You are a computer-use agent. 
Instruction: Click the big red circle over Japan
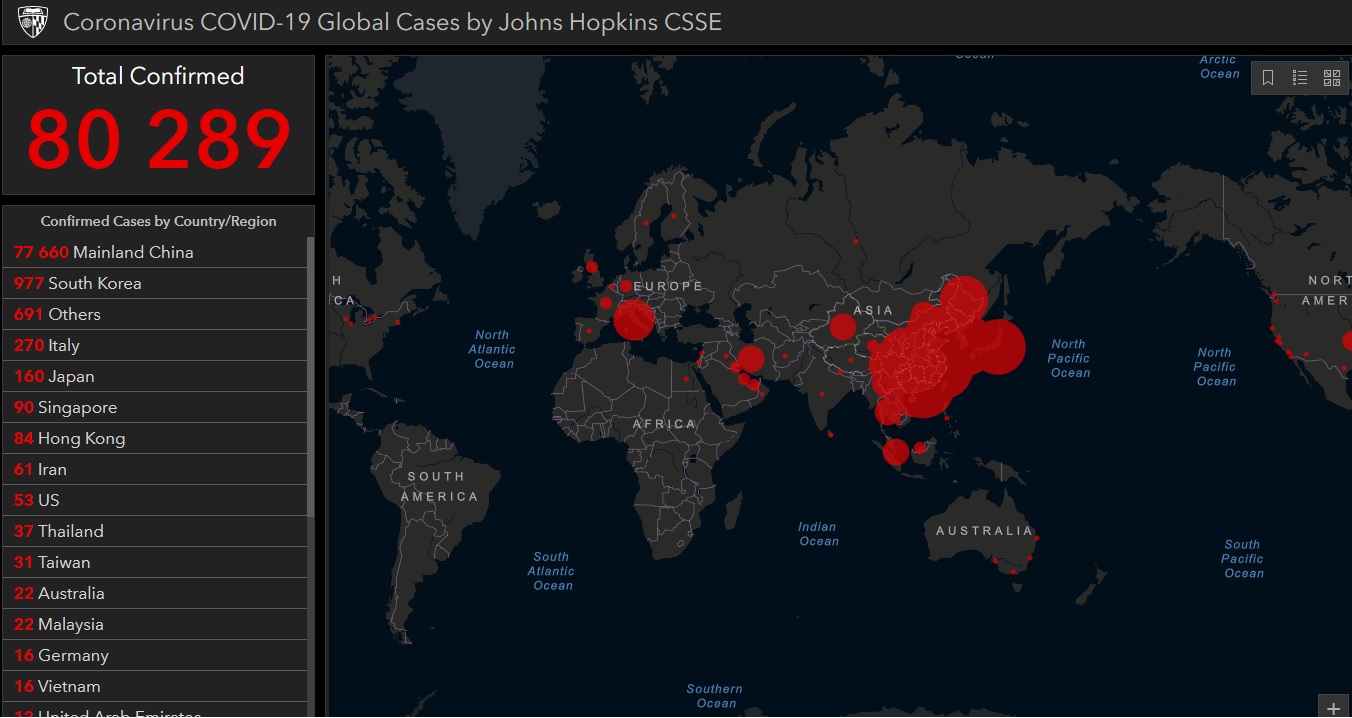tap(997, 348)
